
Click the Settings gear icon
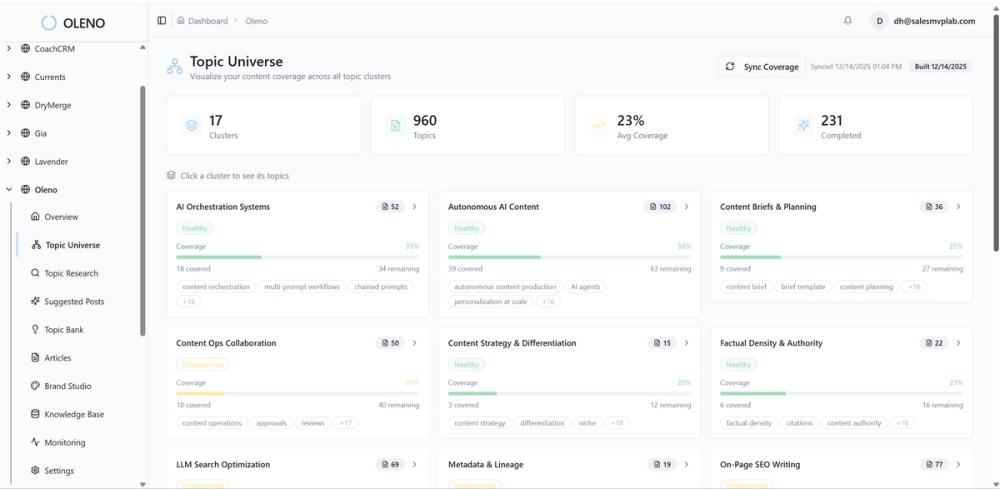tap(35, 470)
